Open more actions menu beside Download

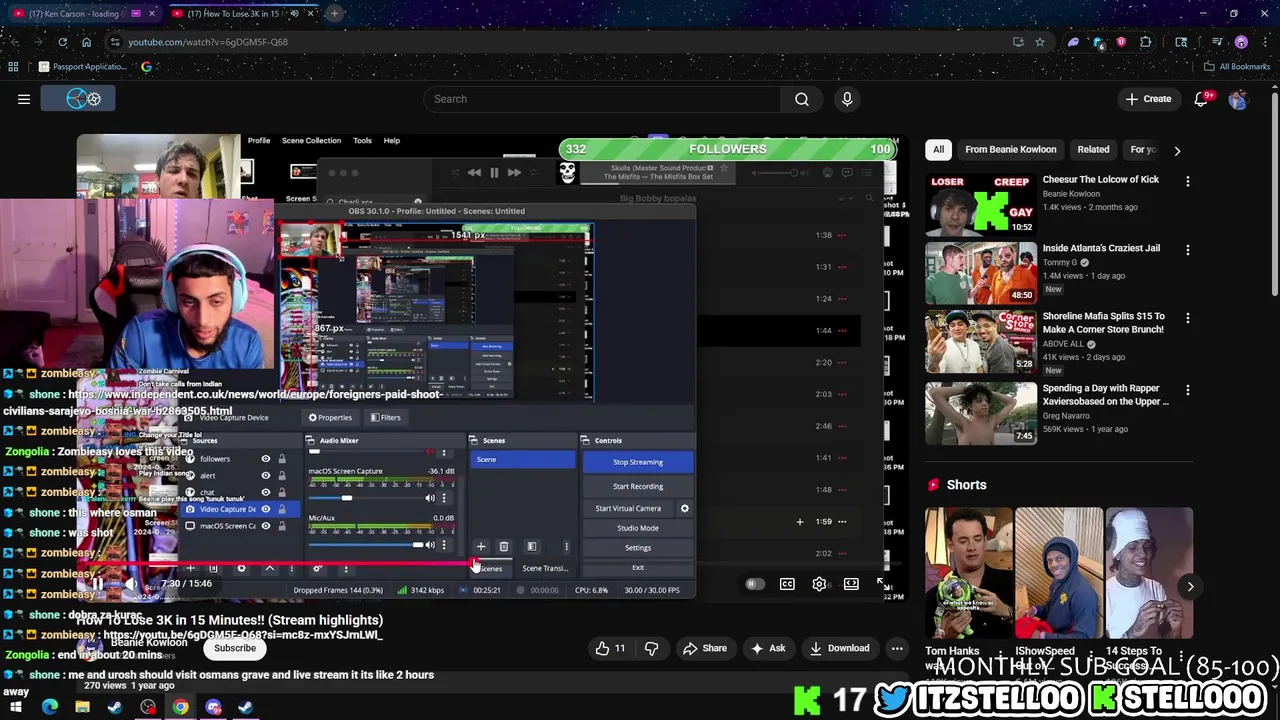(x=897, y=648)
